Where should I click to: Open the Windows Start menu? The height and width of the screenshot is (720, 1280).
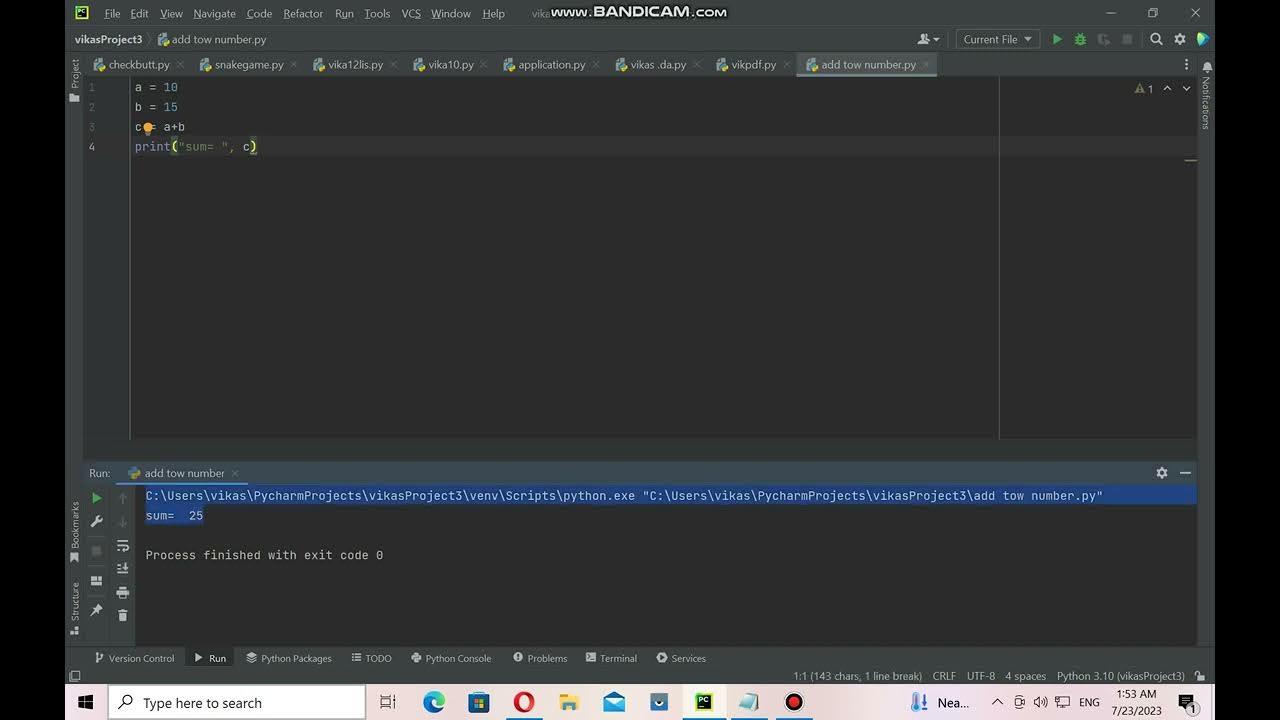[86, 703]
